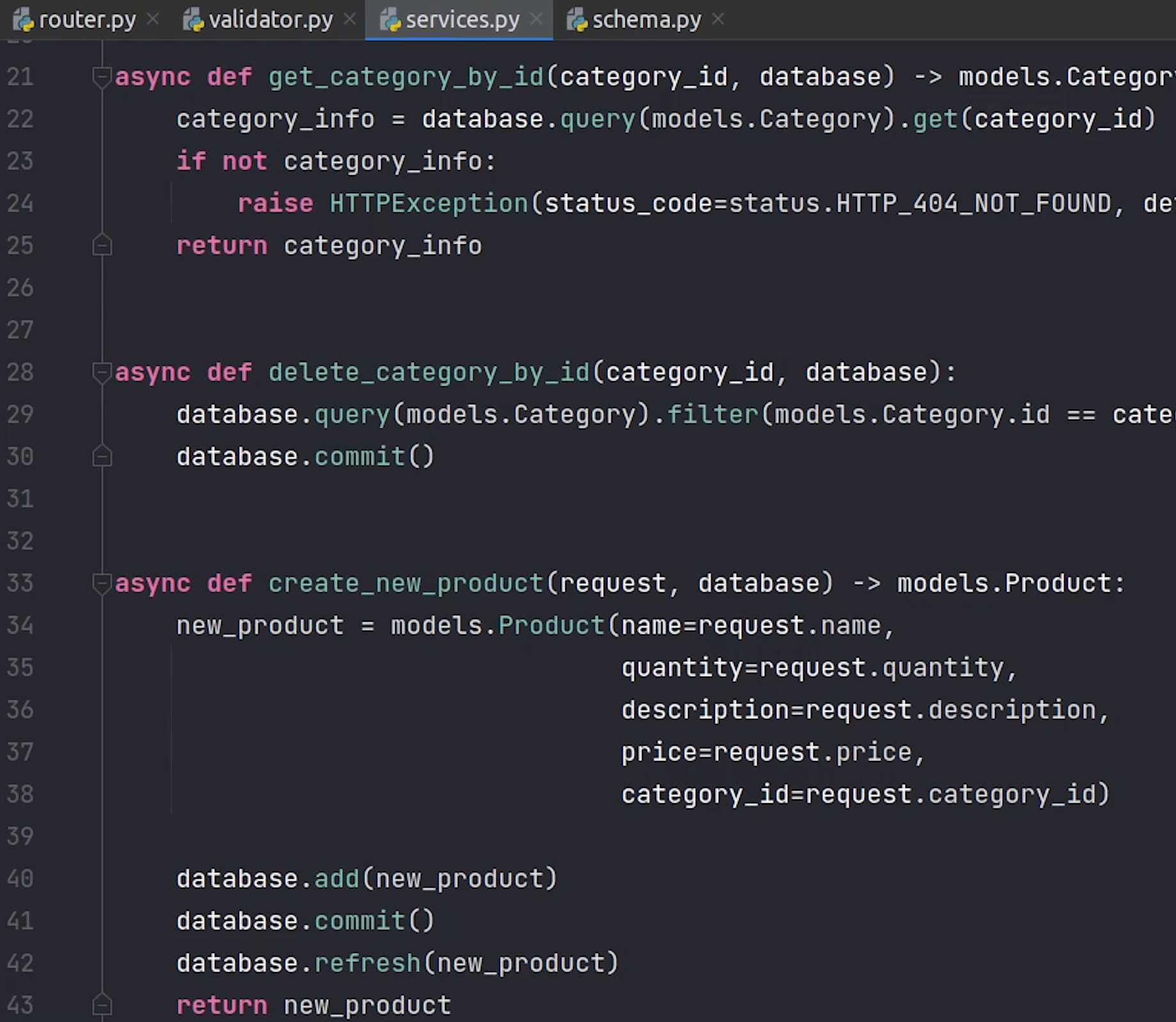
Task: Close the services.py tab
Action: [537, 20]
